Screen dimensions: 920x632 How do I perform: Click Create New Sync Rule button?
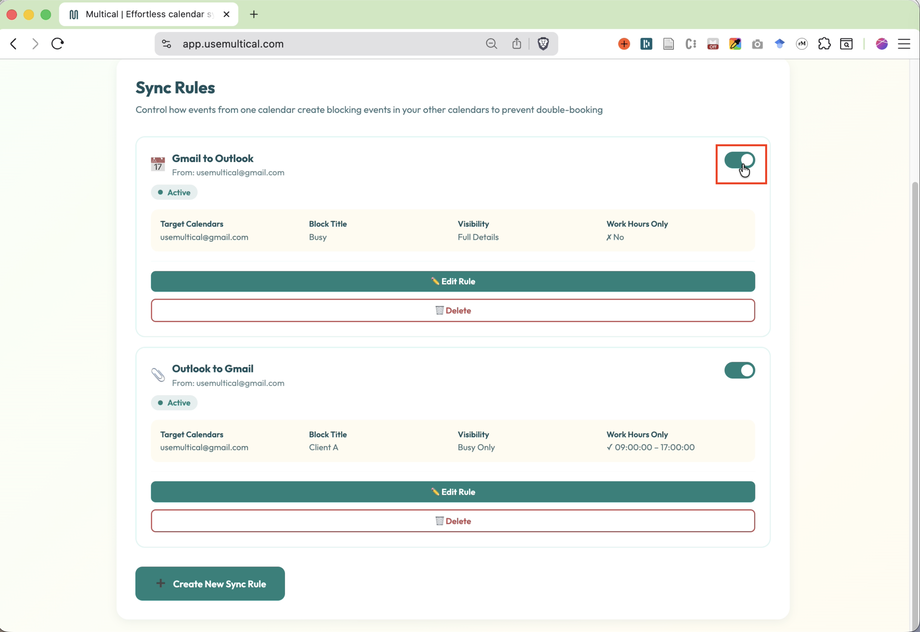(210, 584)
